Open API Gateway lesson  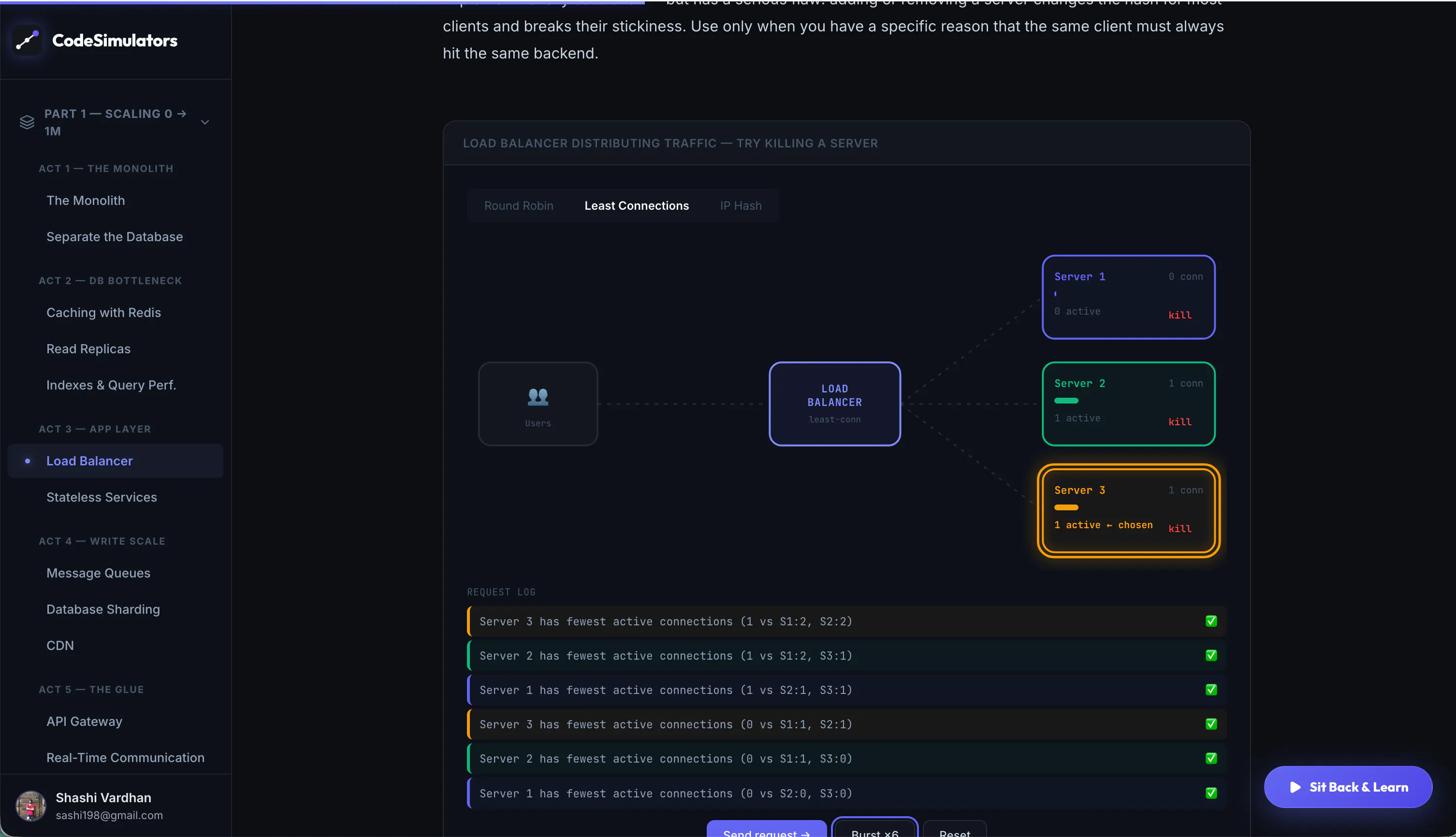click(x=84, y=722)
